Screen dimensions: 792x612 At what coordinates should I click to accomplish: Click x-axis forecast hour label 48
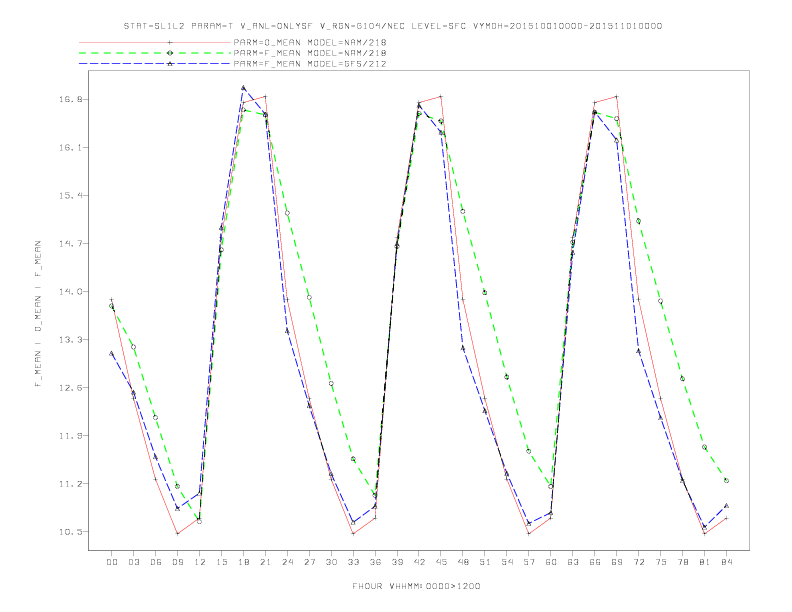point(463,562)
